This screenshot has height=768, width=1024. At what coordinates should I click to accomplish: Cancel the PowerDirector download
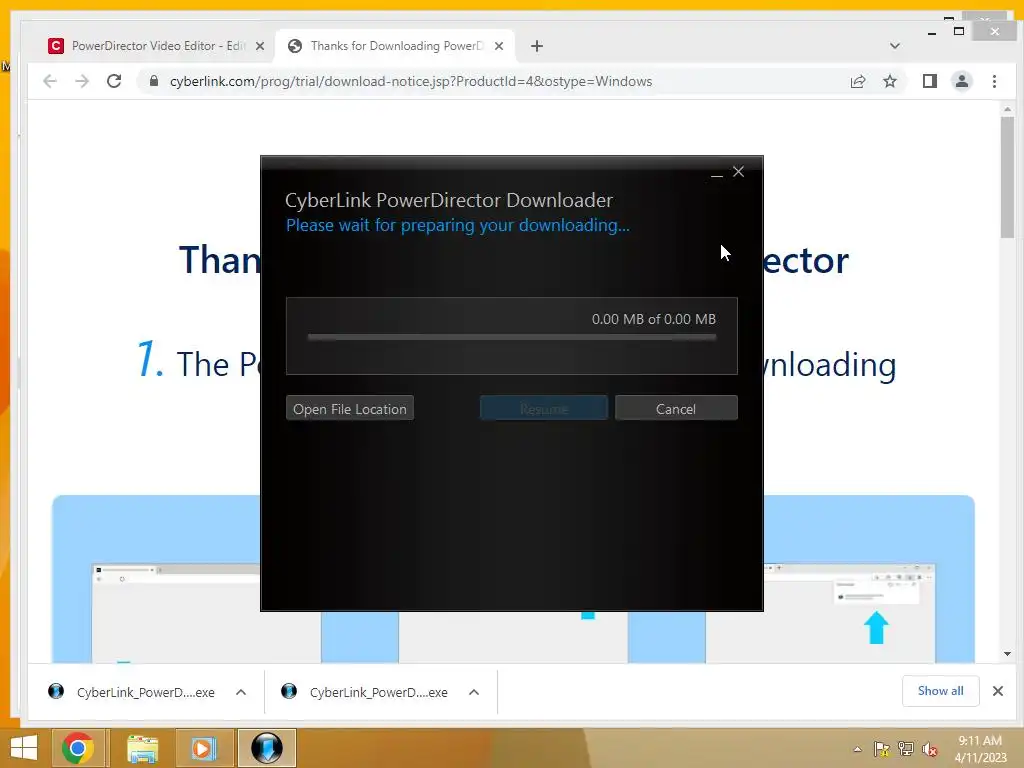click(x=676, y=409)
